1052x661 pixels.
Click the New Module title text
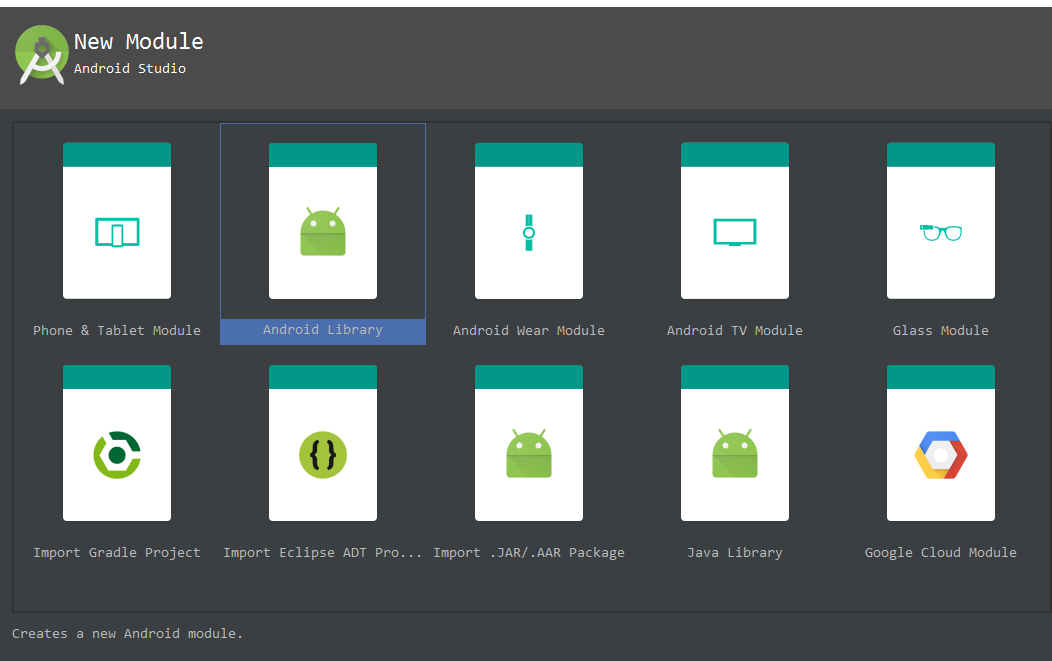[139, 42]
